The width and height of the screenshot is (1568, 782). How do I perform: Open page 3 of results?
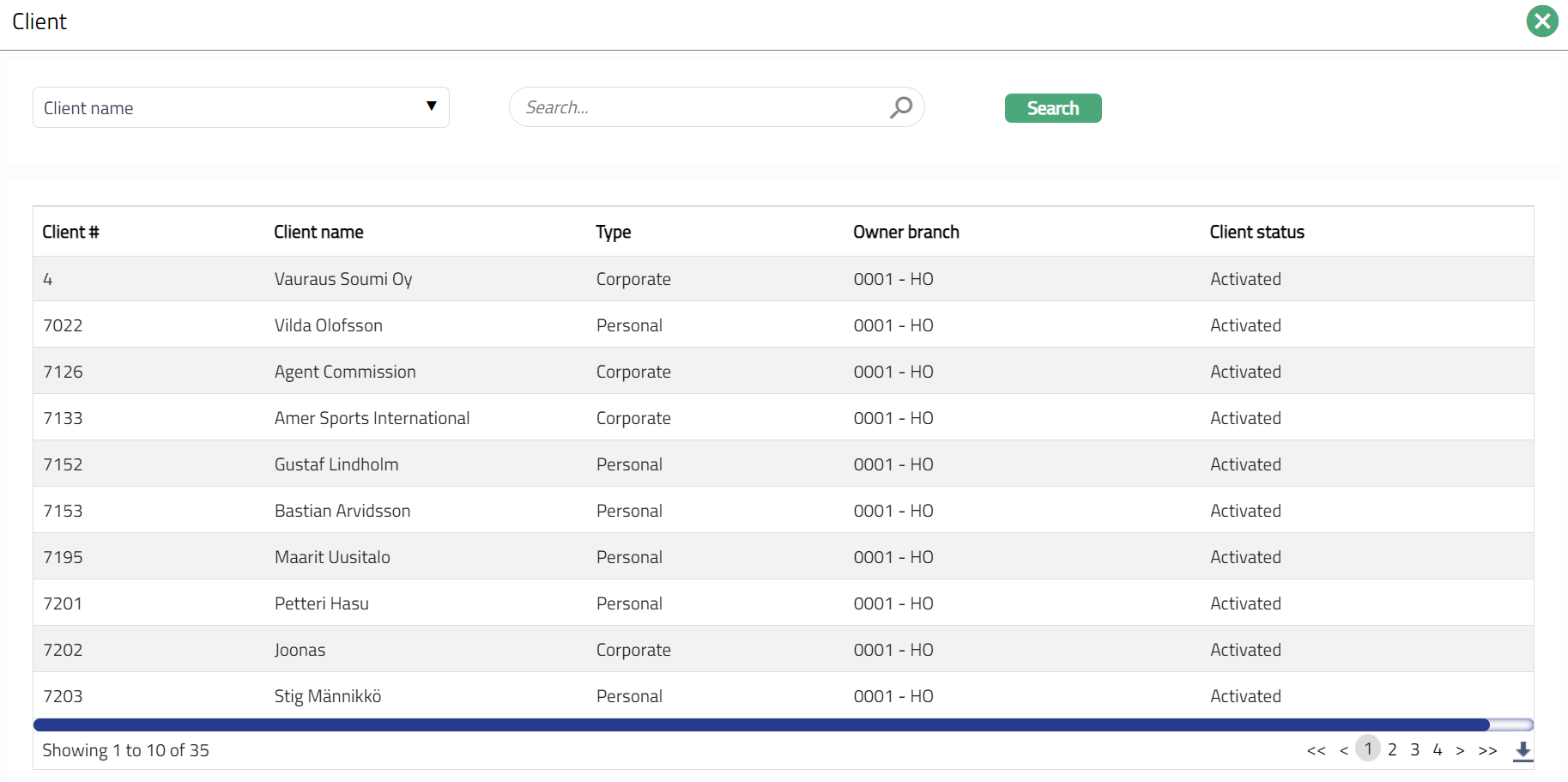click(1414, 749)
